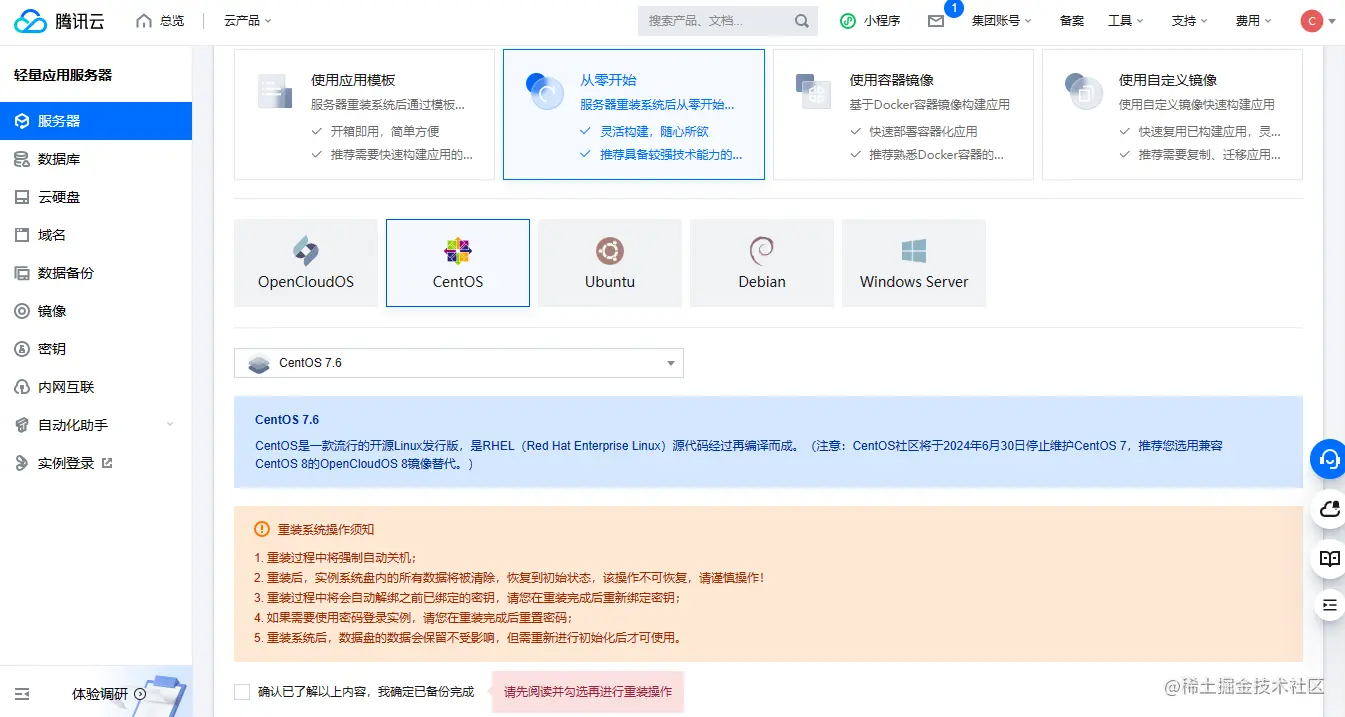Select 服务器 in the sidebar
Image resolution: width=1345 pixels, height=717 pixels.
pyautogui.click(x=96, y=121)
